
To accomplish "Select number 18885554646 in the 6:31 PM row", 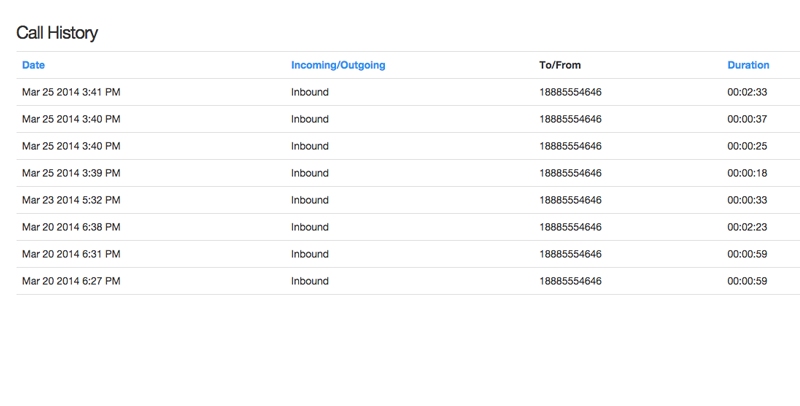I will point(570,255).
